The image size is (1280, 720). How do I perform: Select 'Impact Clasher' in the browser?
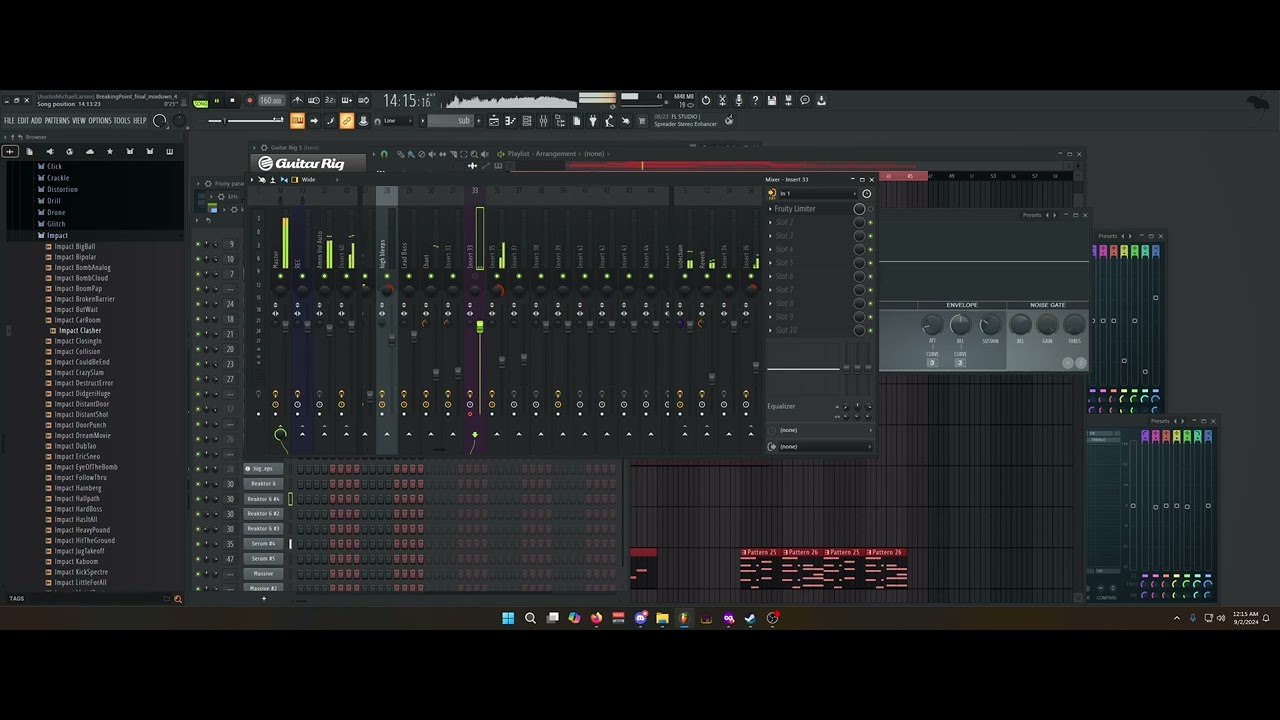pos(80,331)
